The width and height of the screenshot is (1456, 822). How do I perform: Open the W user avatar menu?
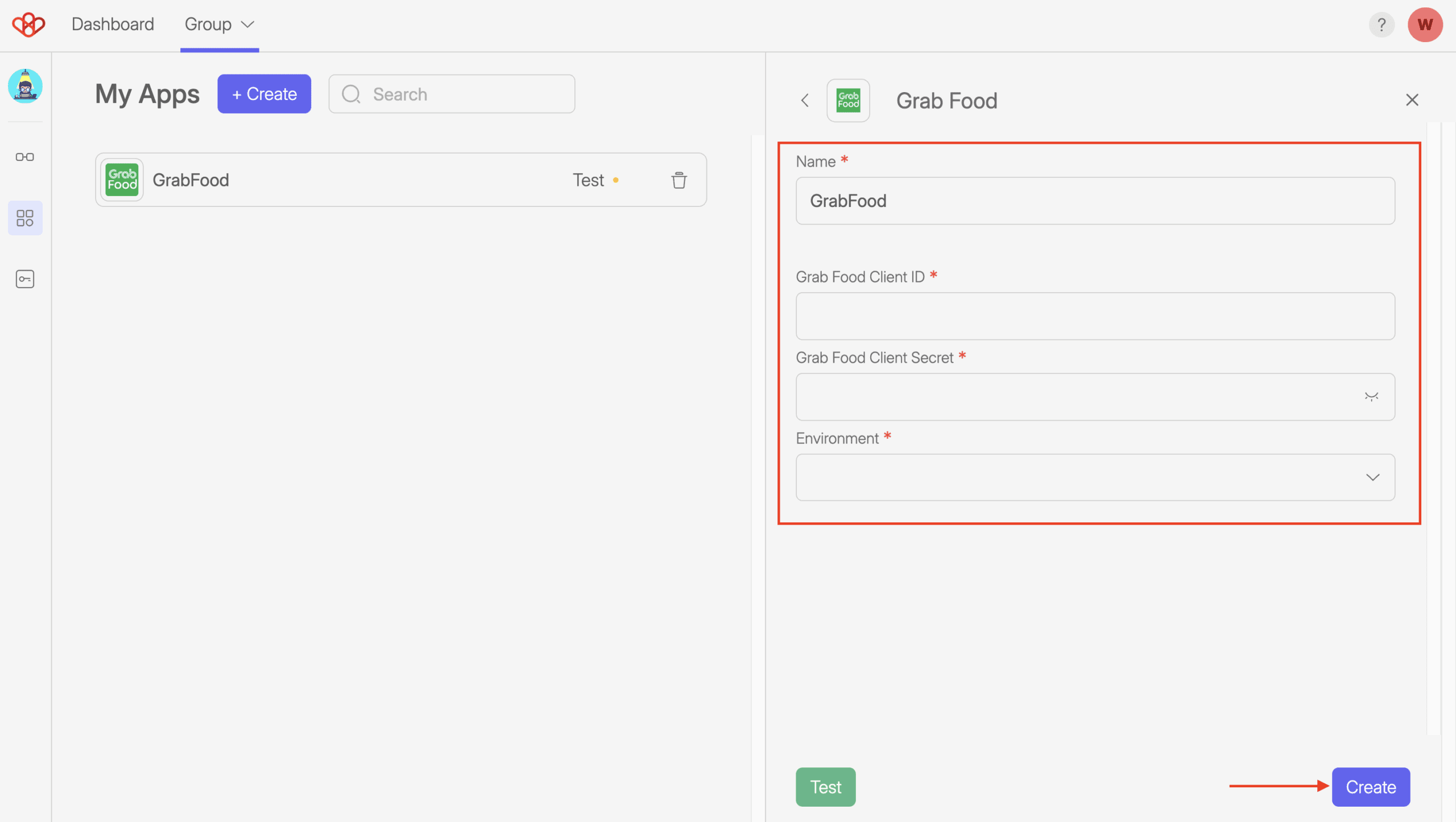pos(1425,24)
